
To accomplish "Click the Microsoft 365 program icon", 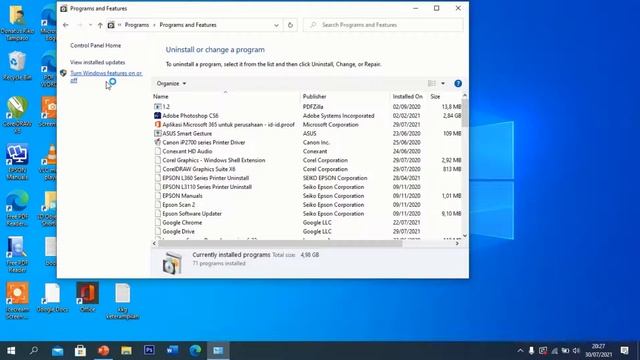I will (158, 124).
